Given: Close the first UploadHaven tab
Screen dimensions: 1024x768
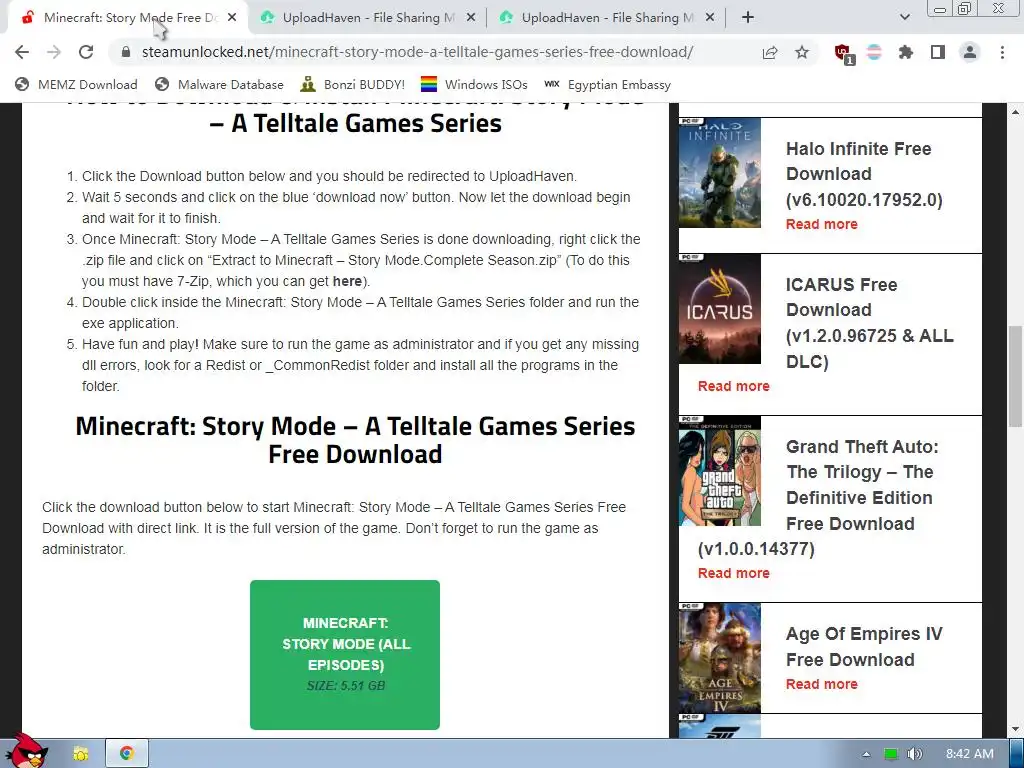Looking at the screenshot, I should 471,18.
